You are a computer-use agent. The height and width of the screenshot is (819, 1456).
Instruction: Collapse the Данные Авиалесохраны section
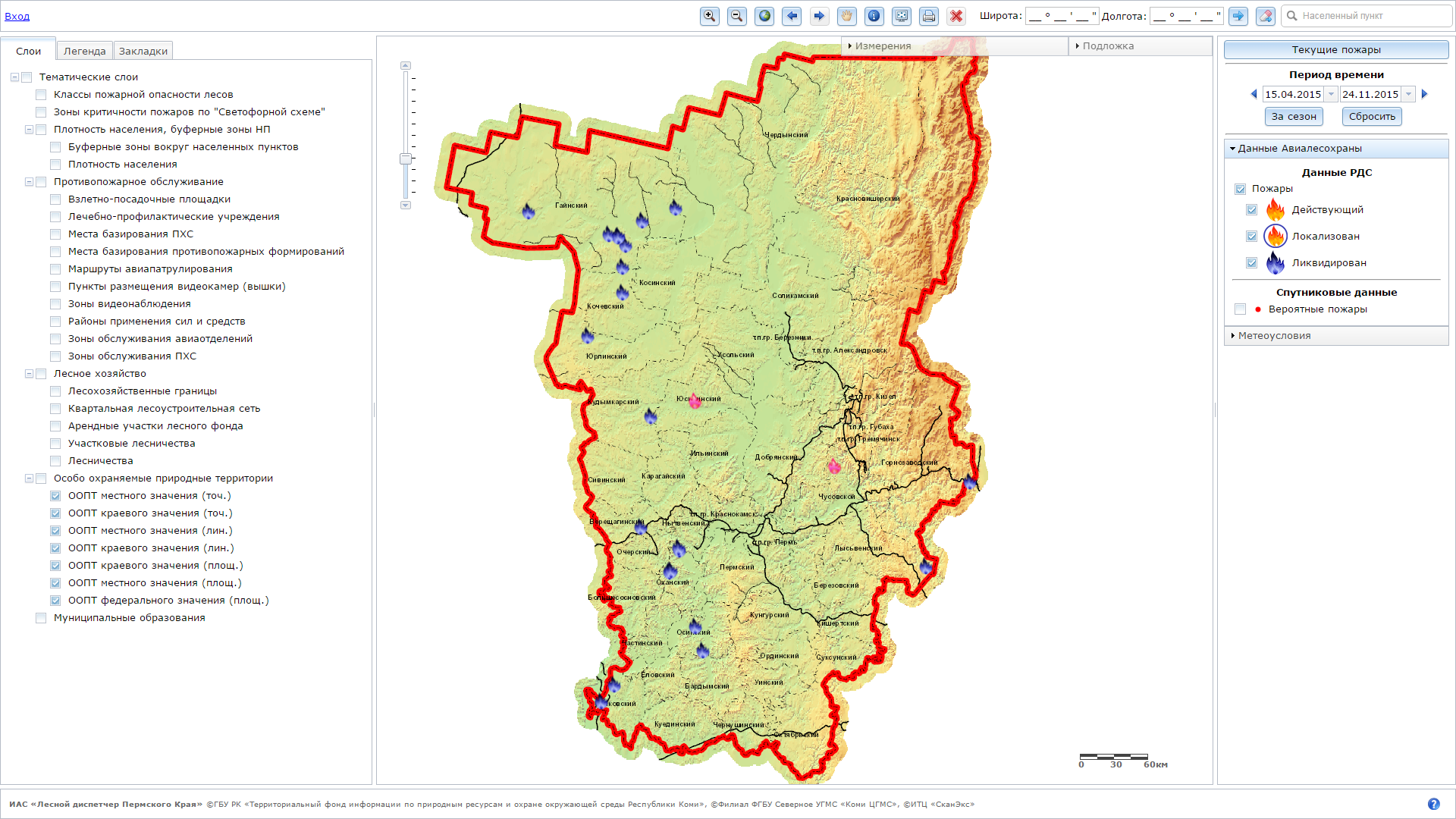coord(1336,149)
